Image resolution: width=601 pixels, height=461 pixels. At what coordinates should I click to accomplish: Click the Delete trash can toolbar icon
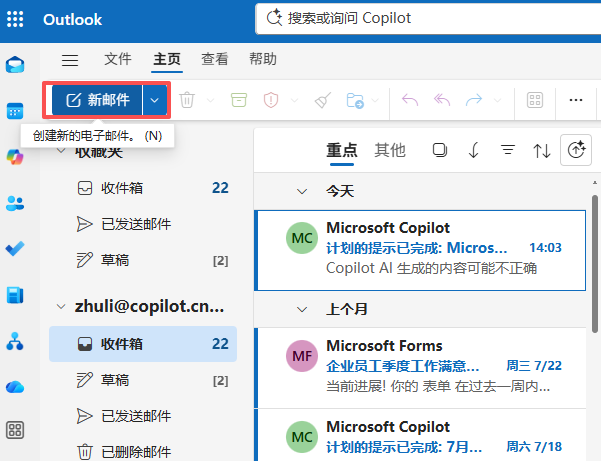tap(187, 100)
